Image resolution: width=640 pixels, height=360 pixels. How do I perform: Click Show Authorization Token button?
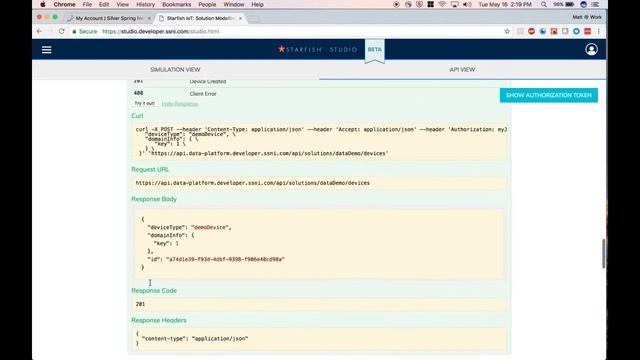pyautogui.click(x=549, y=95)
